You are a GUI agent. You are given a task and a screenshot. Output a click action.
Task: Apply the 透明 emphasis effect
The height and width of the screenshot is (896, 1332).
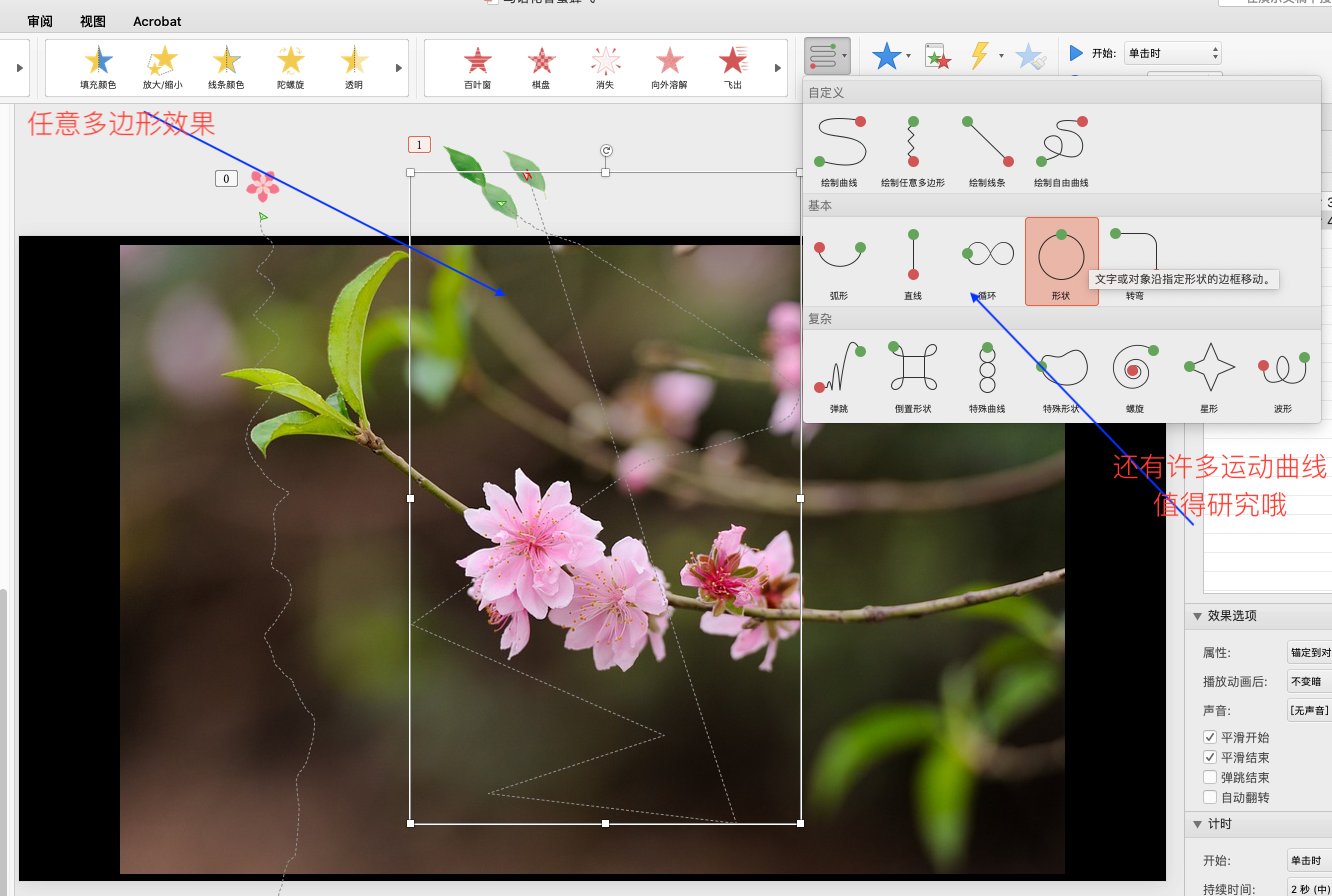354,68
